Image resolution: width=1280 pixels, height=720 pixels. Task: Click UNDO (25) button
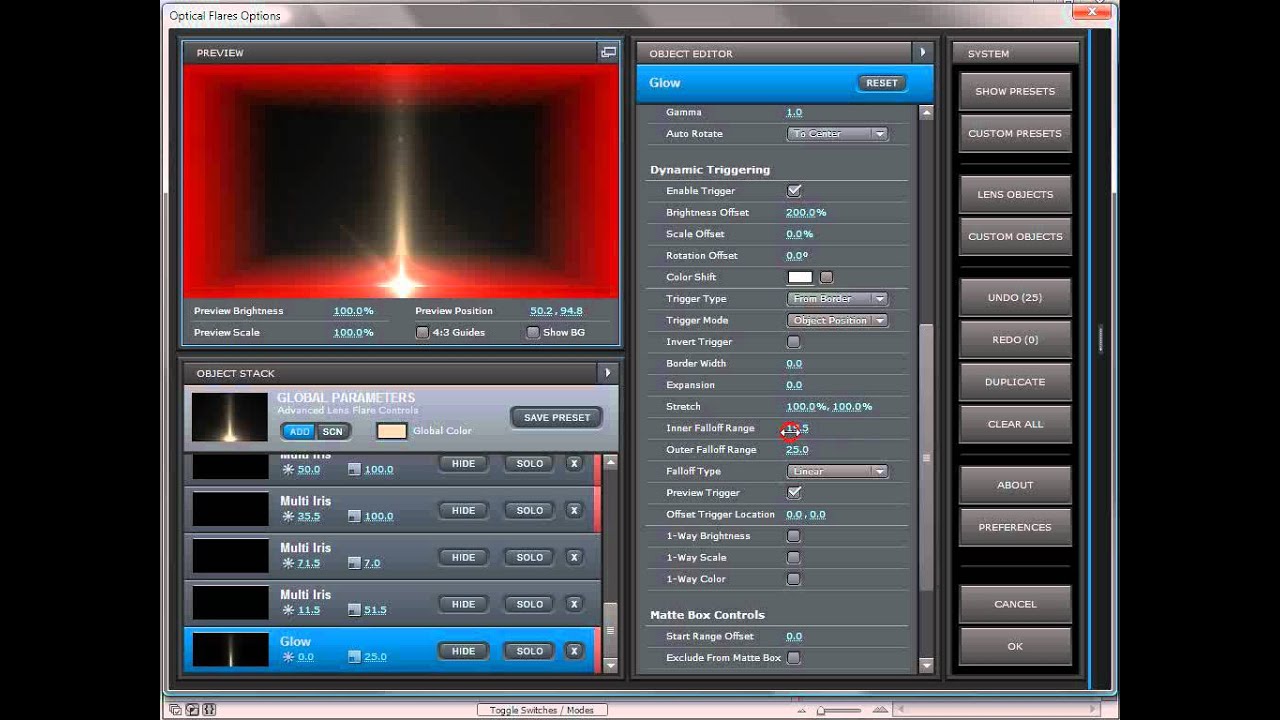[1015, 297]
